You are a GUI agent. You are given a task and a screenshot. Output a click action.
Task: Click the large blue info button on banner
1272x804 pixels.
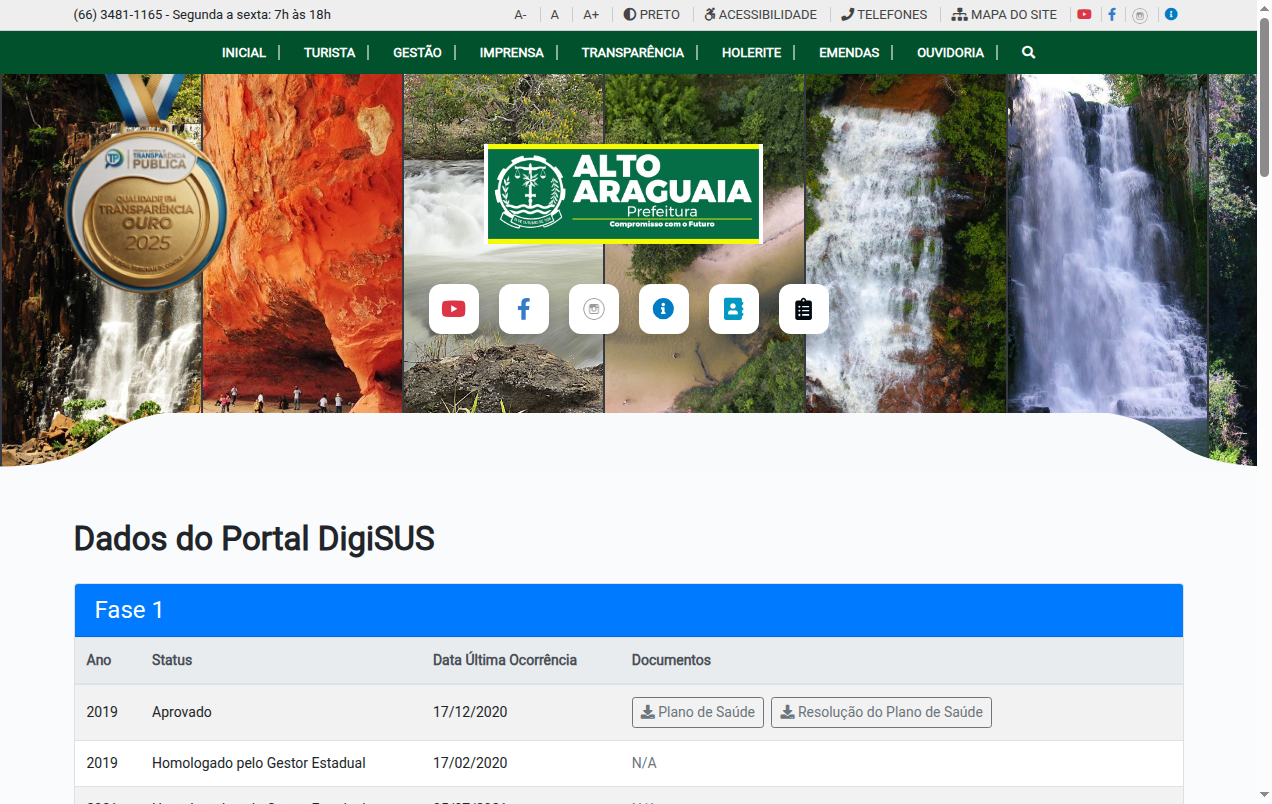click(x=664, y=309)
